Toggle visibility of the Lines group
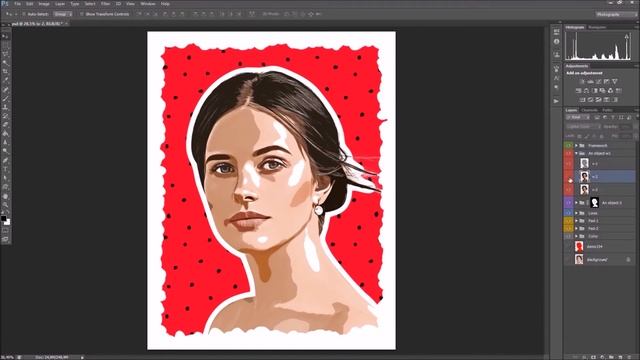Image resolution: width=640 pixels, height=360 pixels. click(568, 213)
